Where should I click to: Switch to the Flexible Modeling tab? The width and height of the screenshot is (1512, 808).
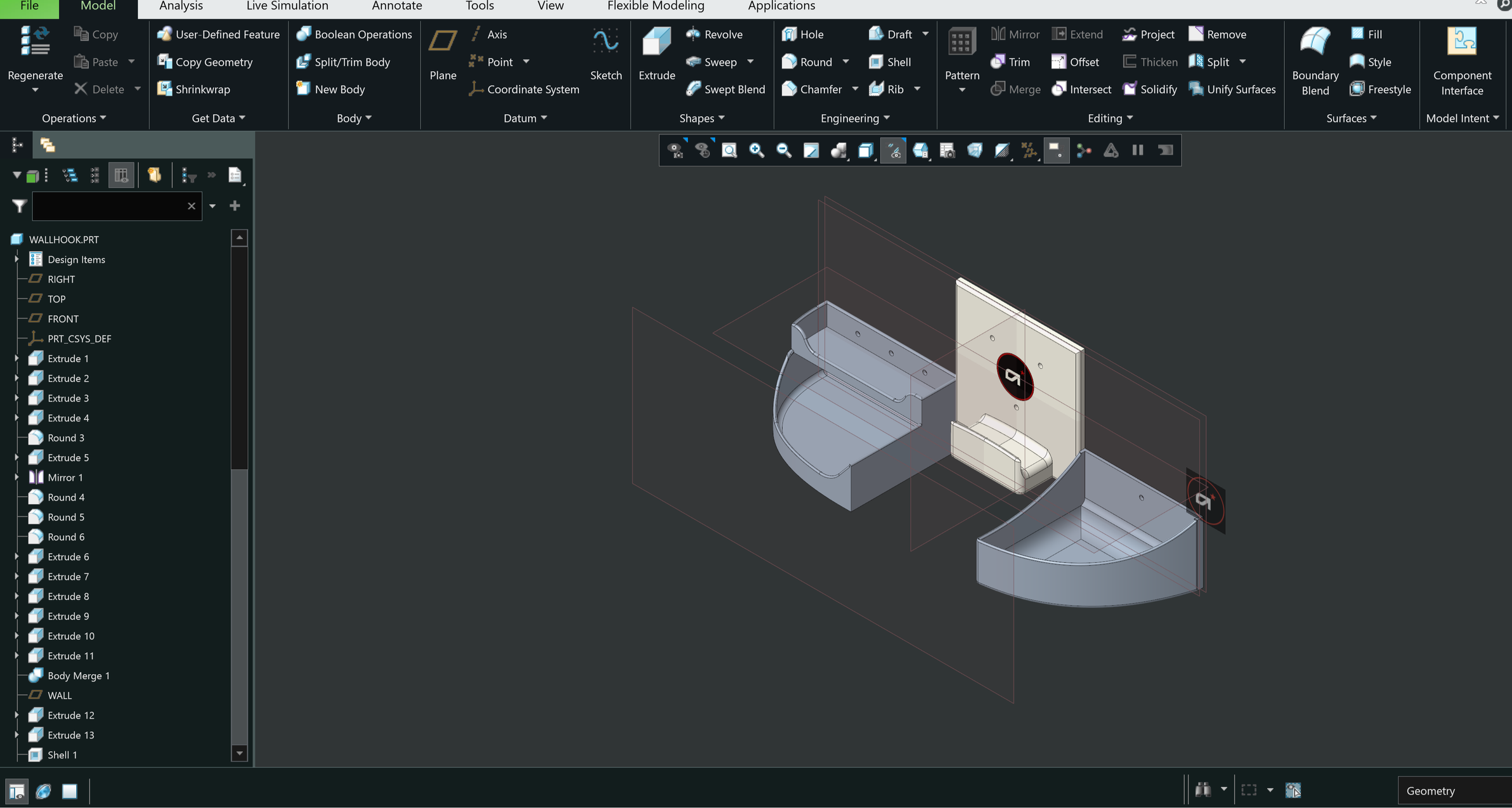(x=655, y=6)
